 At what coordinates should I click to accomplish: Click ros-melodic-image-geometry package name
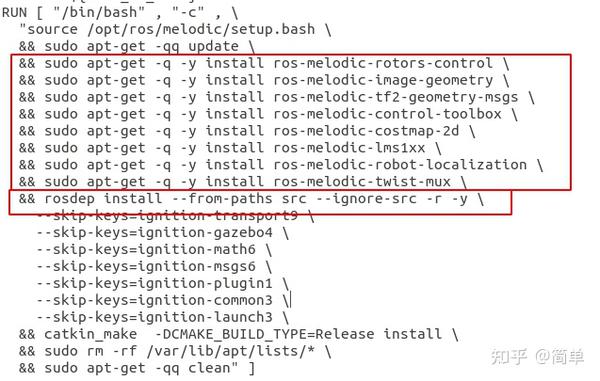383,80
